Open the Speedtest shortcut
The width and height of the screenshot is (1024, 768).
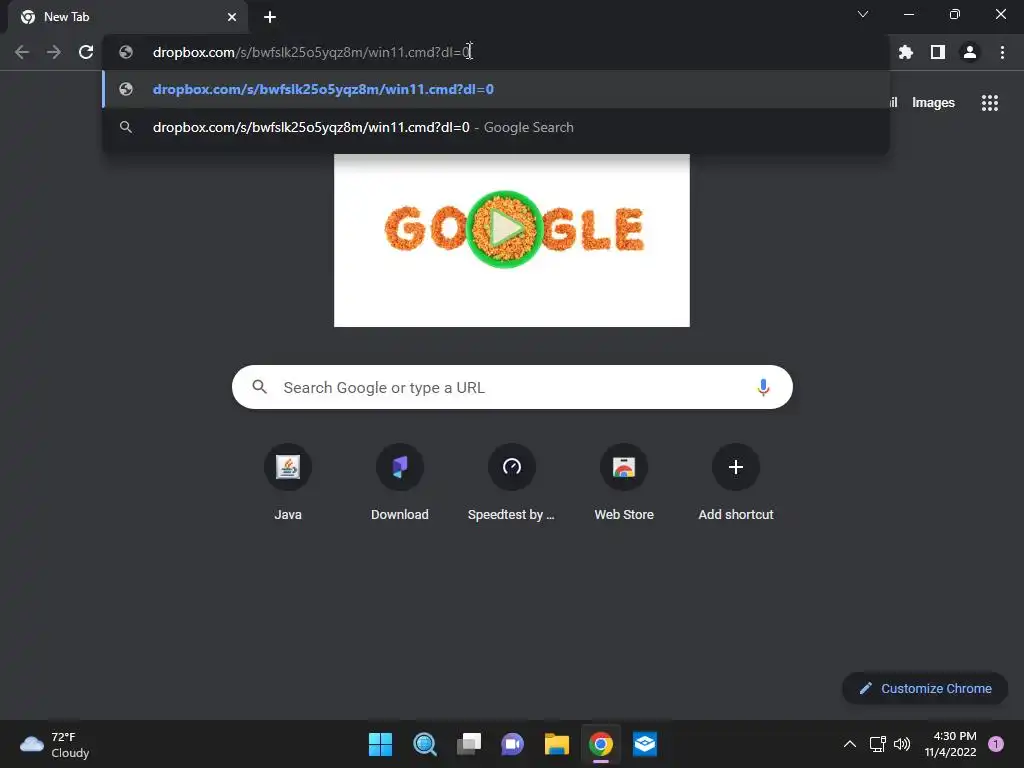[511, 482]
